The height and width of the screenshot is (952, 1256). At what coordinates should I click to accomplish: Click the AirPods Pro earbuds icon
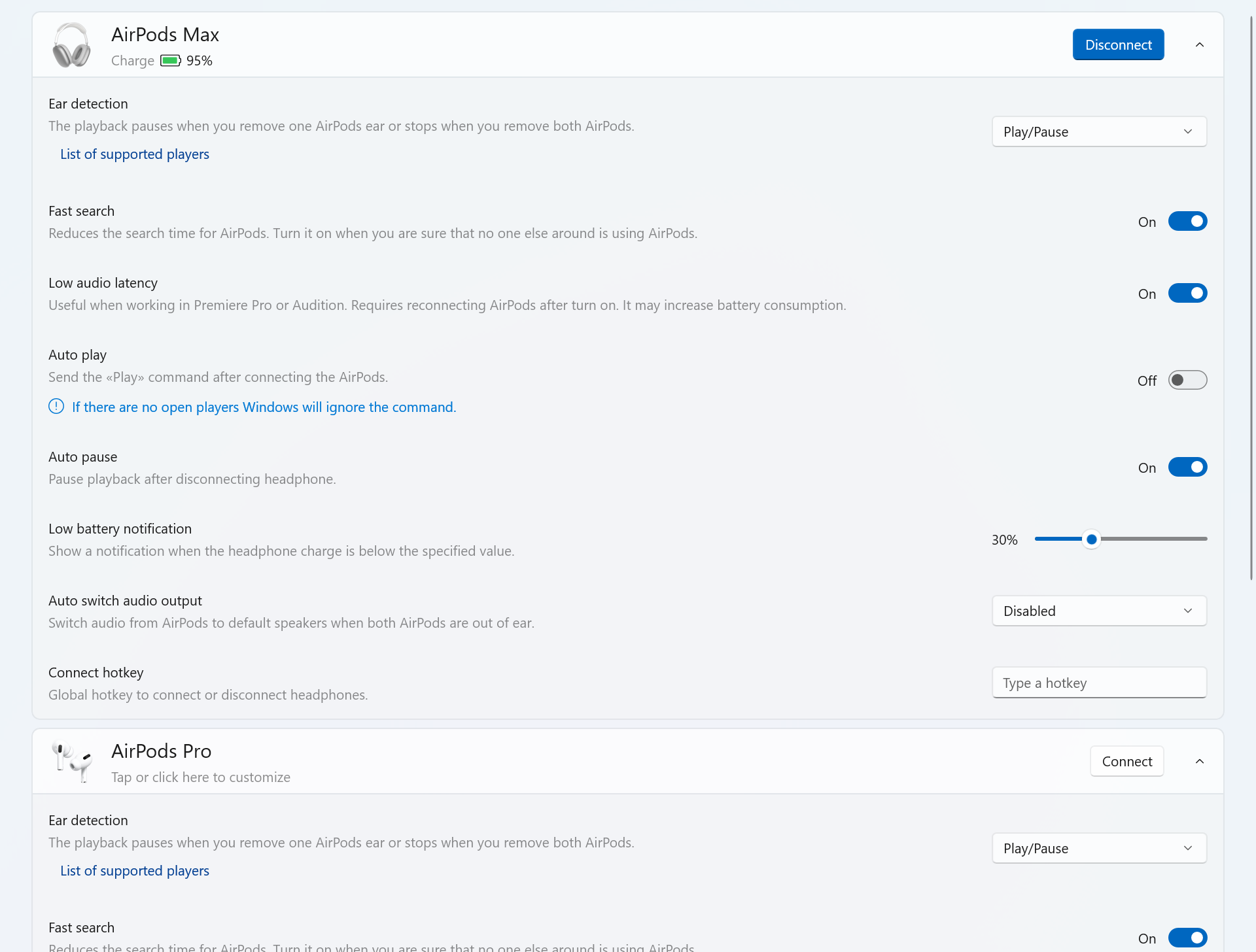[x=72, y=761]
